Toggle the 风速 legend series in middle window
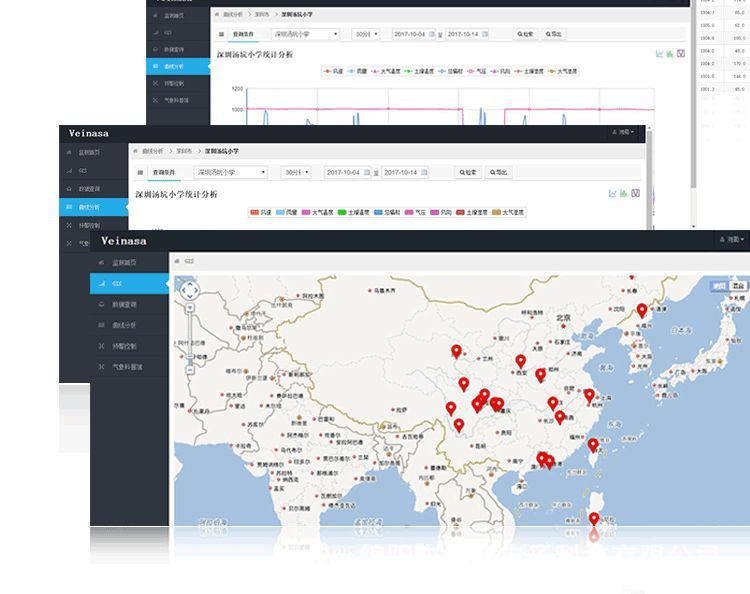 pyautogui.click(x=261, y=212)
